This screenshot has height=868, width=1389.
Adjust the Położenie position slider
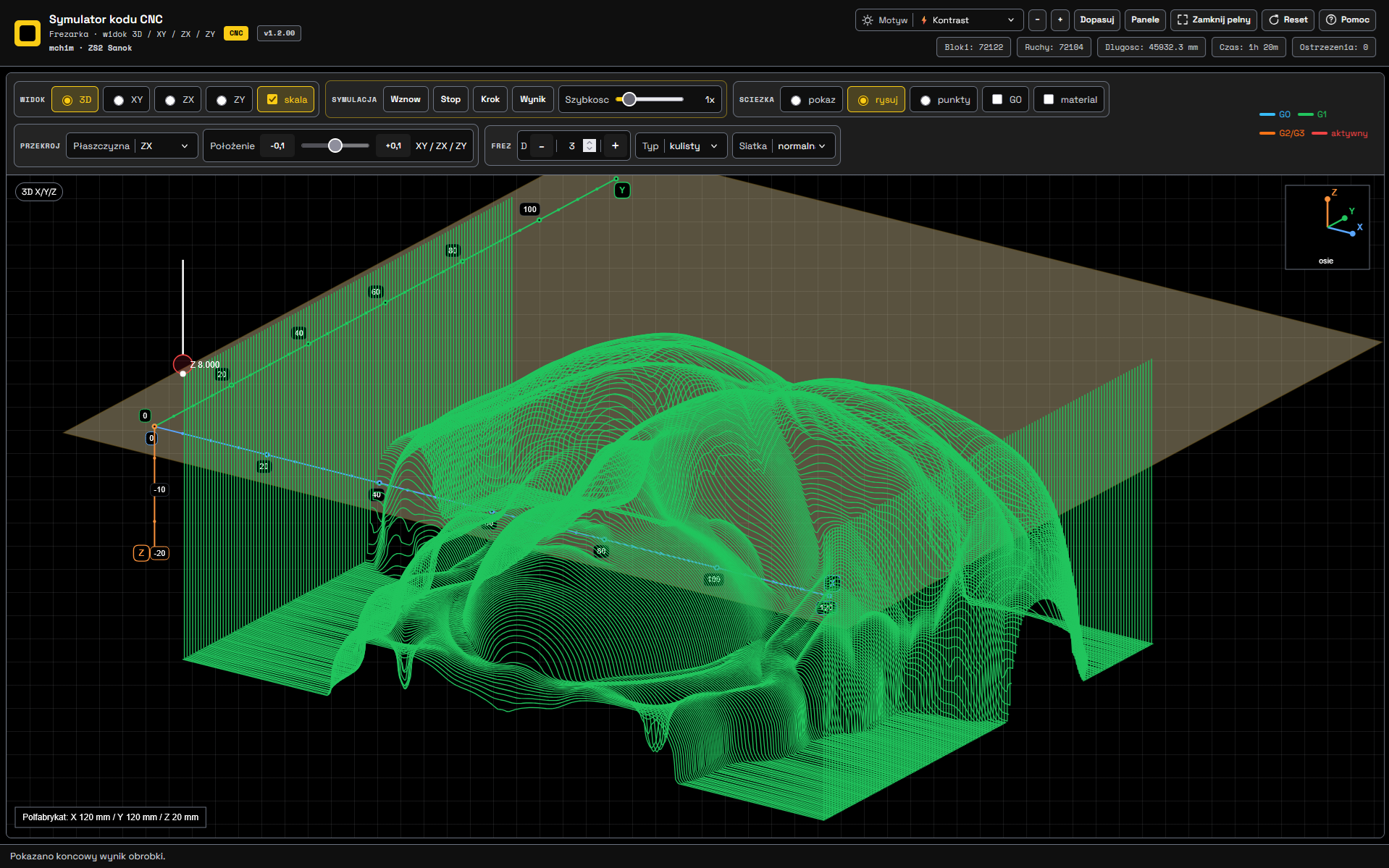(335, 146)
